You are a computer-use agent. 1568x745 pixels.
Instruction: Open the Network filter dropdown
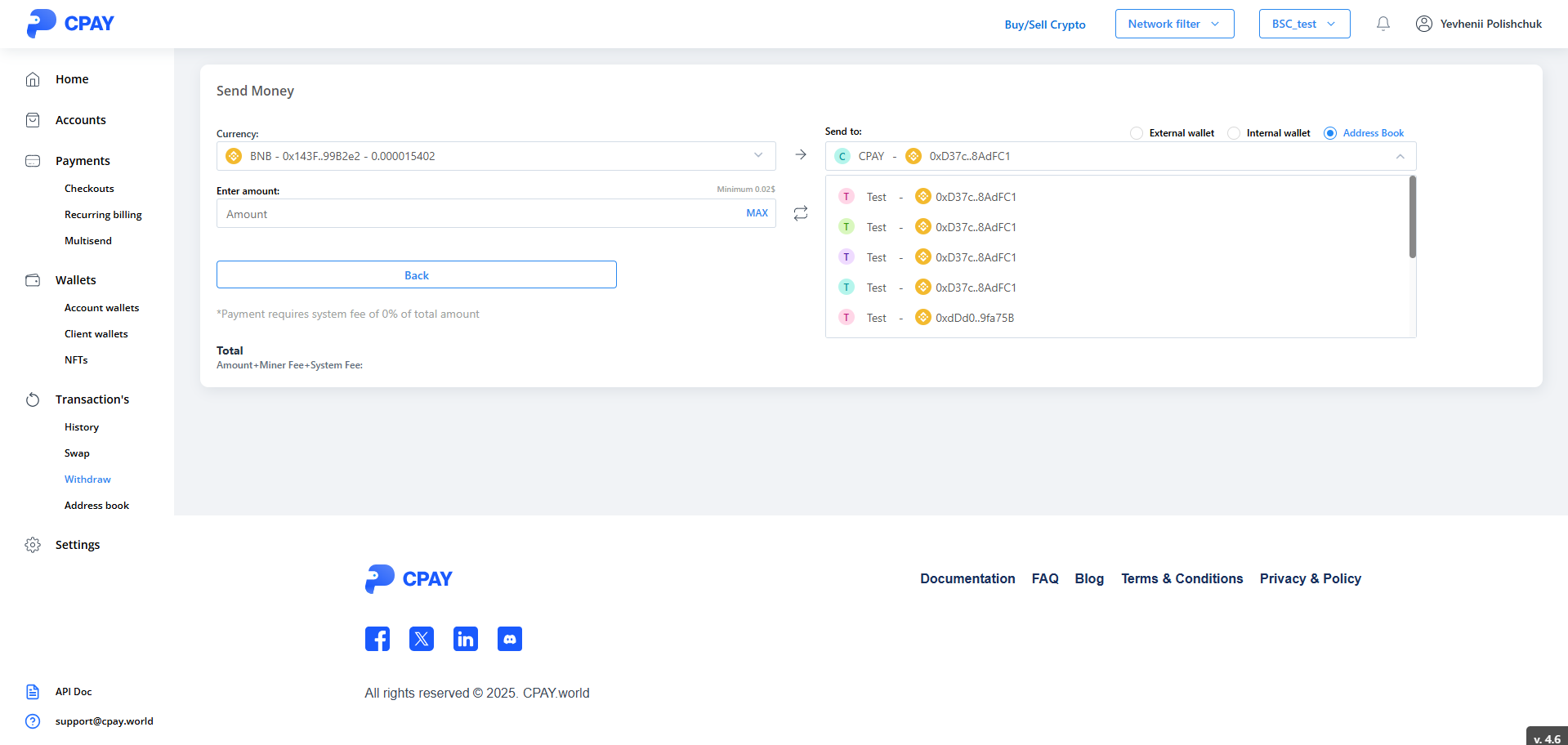(x=1174, y=24)
